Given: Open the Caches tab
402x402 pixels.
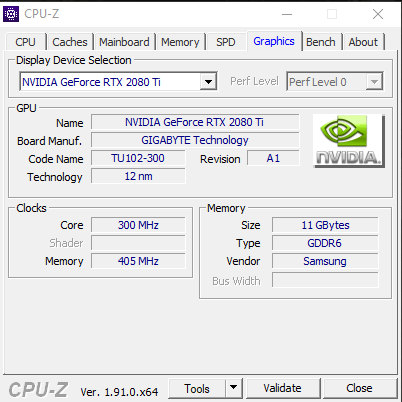Looking at the screenshot, I should (70, 42).
